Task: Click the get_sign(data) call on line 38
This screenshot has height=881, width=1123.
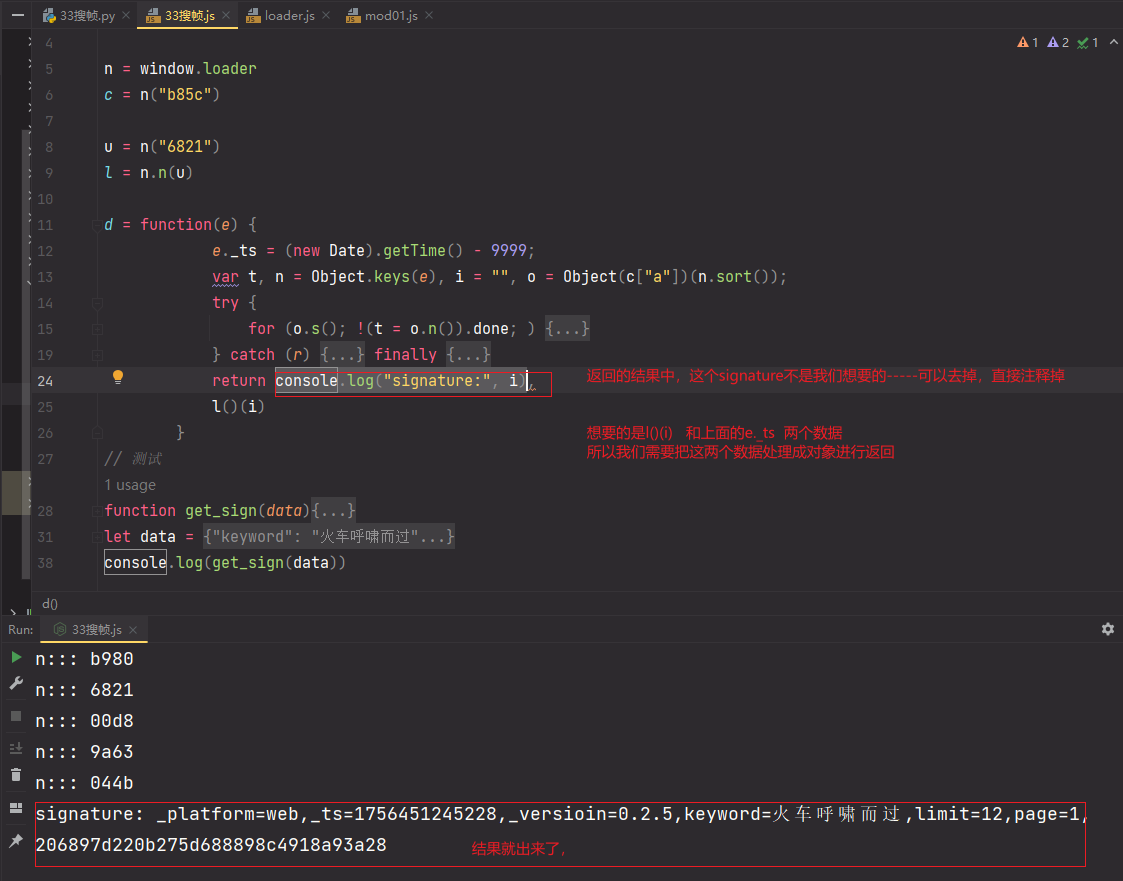Action: [275, 563]
